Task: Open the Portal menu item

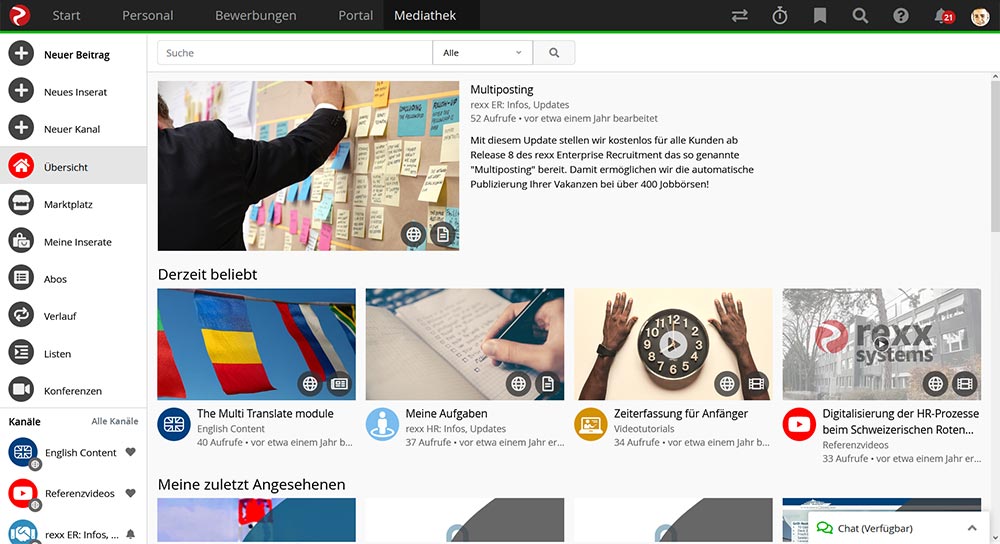Action: (x=355, y=15)
